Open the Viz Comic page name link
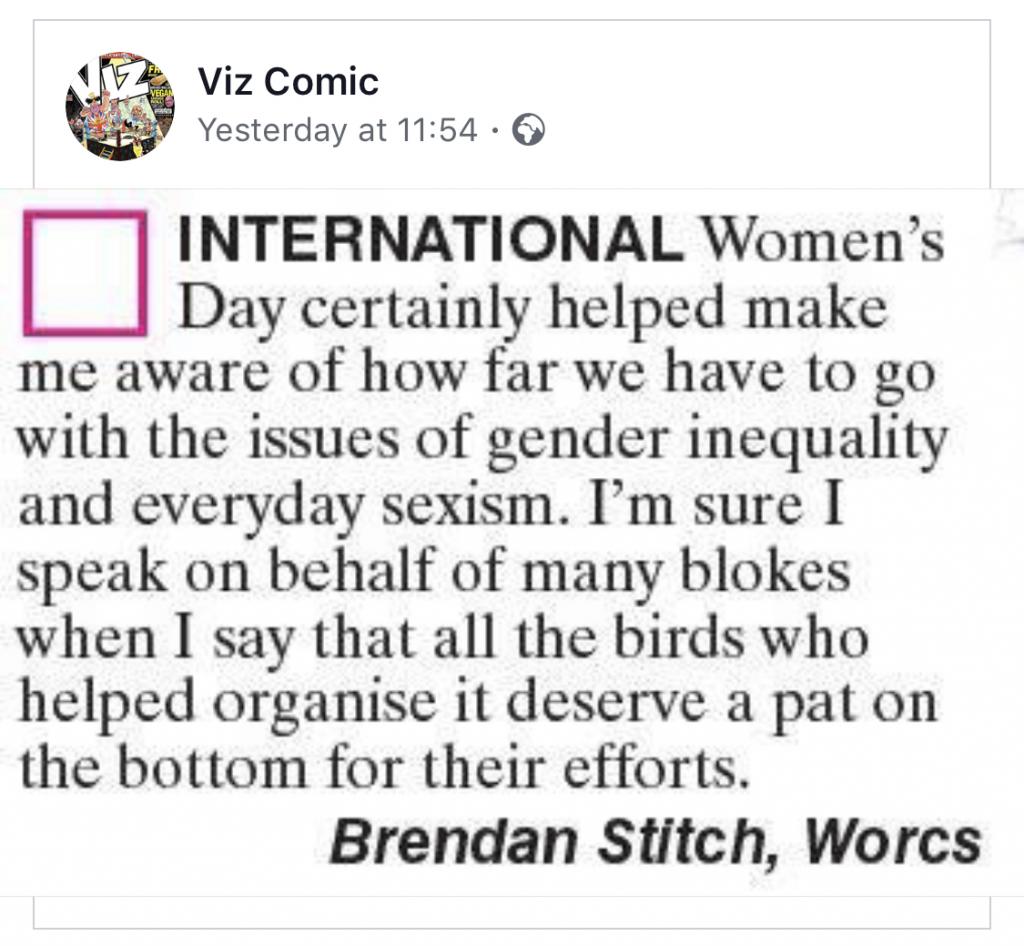 288,82
